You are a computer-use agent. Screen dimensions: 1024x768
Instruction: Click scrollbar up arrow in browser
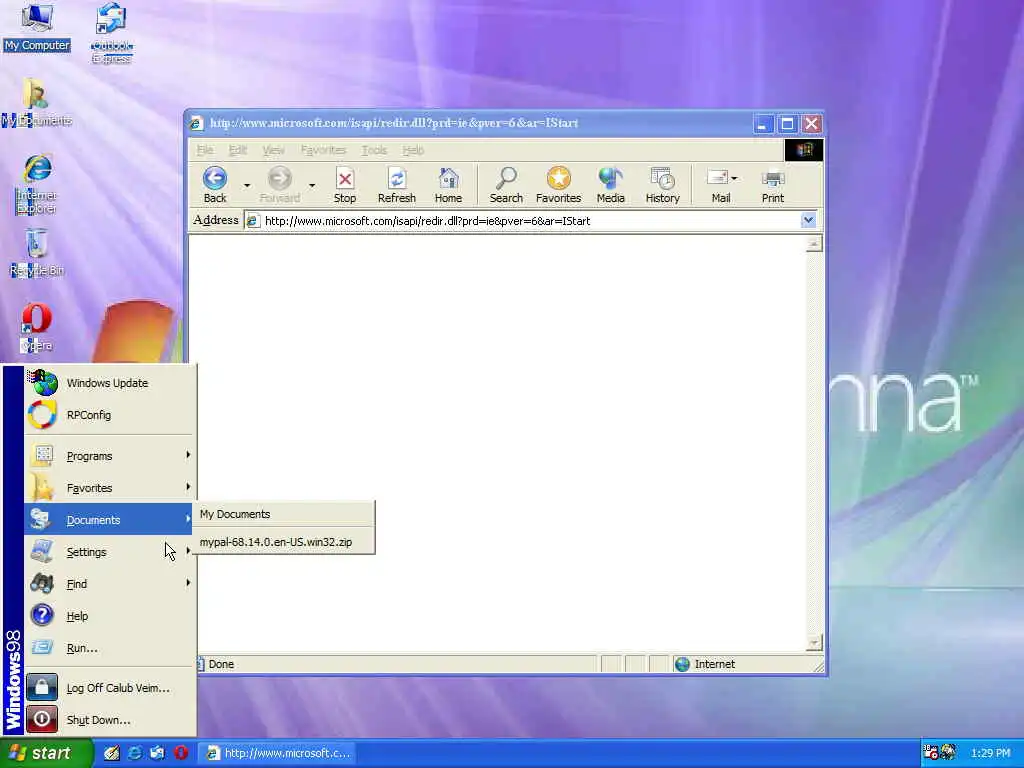(814, 244)
